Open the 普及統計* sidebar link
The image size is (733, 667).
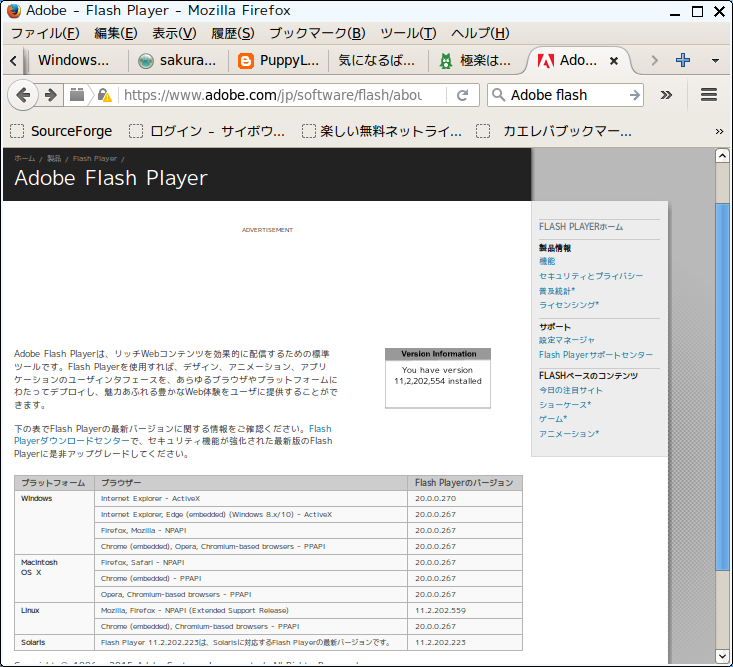pos(557,291)
